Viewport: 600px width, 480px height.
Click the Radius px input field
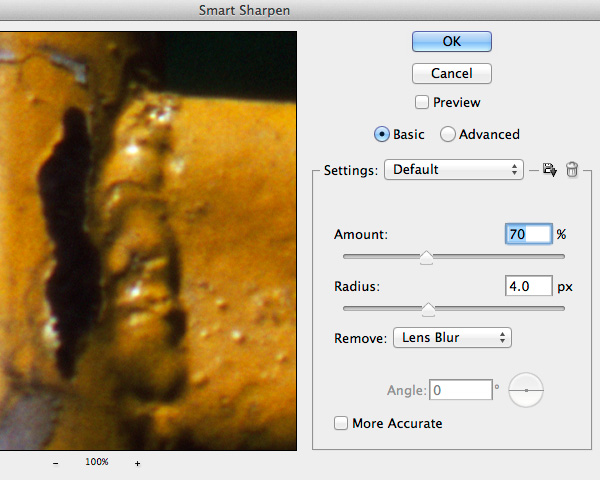[x=528, y=286]
